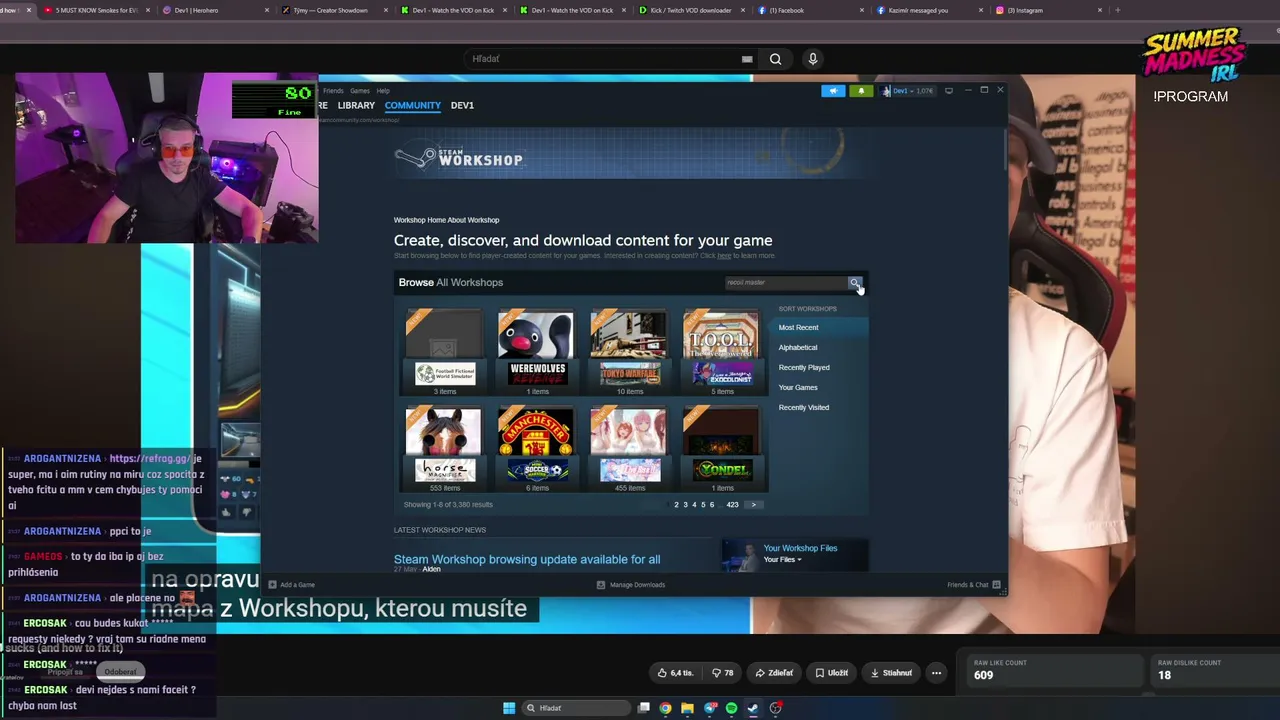Viewport: 1280px width, 720px height.
Task: Open Task View on the taskbar
Action: pyautogui.click(x=644, y=708)
